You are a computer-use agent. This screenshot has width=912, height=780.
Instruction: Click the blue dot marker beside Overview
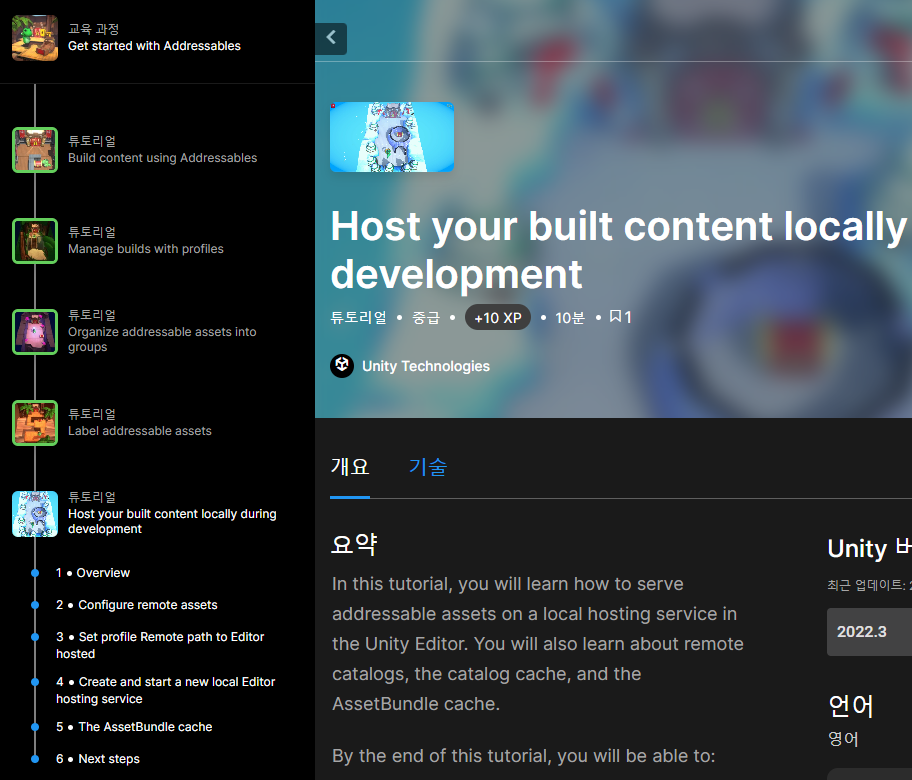35,573
